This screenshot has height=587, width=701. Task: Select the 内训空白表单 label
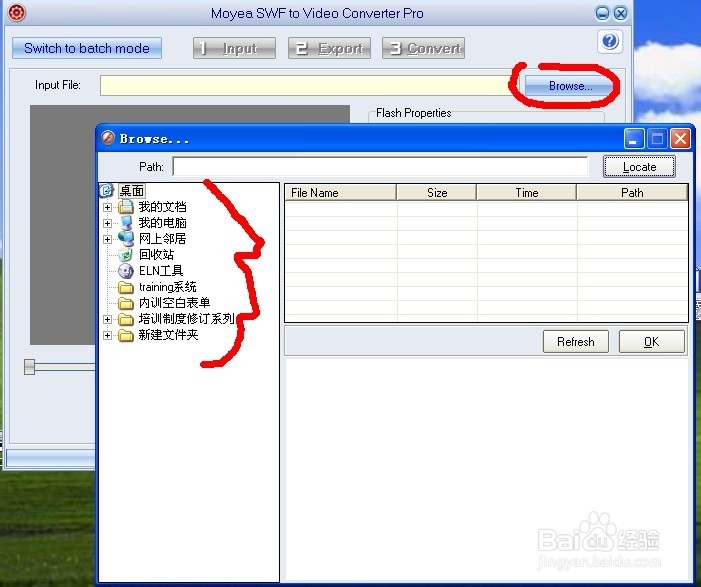point(174,303)
